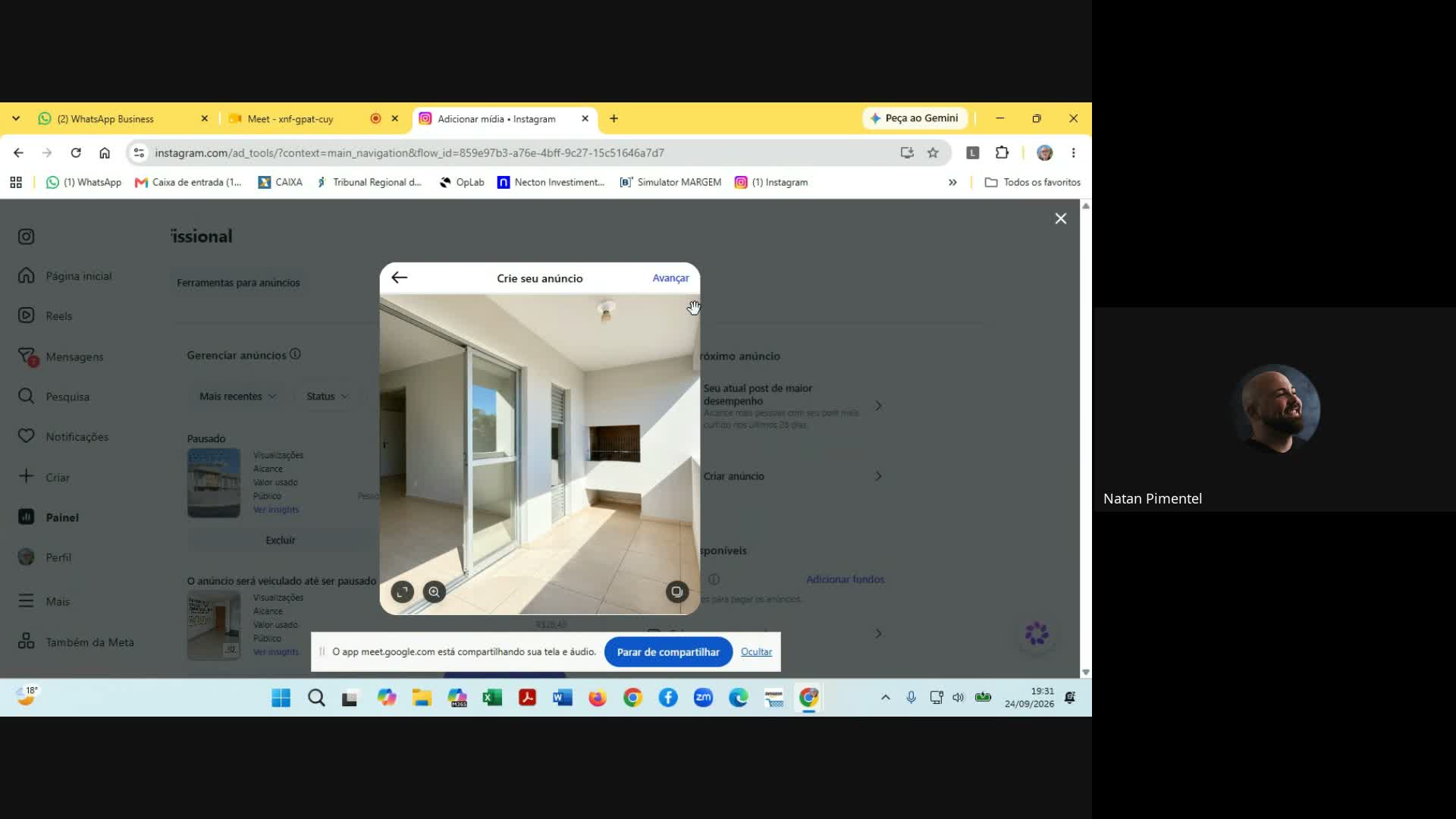Open Todos os favoritos folder
1456x819 pixels.
1032,182
